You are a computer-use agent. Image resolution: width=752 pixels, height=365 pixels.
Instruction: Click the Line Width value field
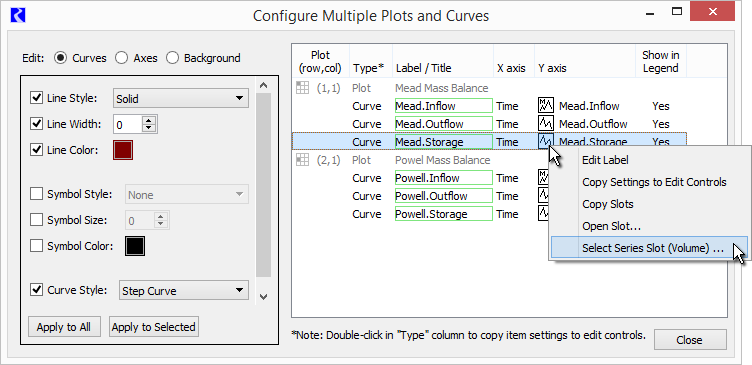[128, 125]
